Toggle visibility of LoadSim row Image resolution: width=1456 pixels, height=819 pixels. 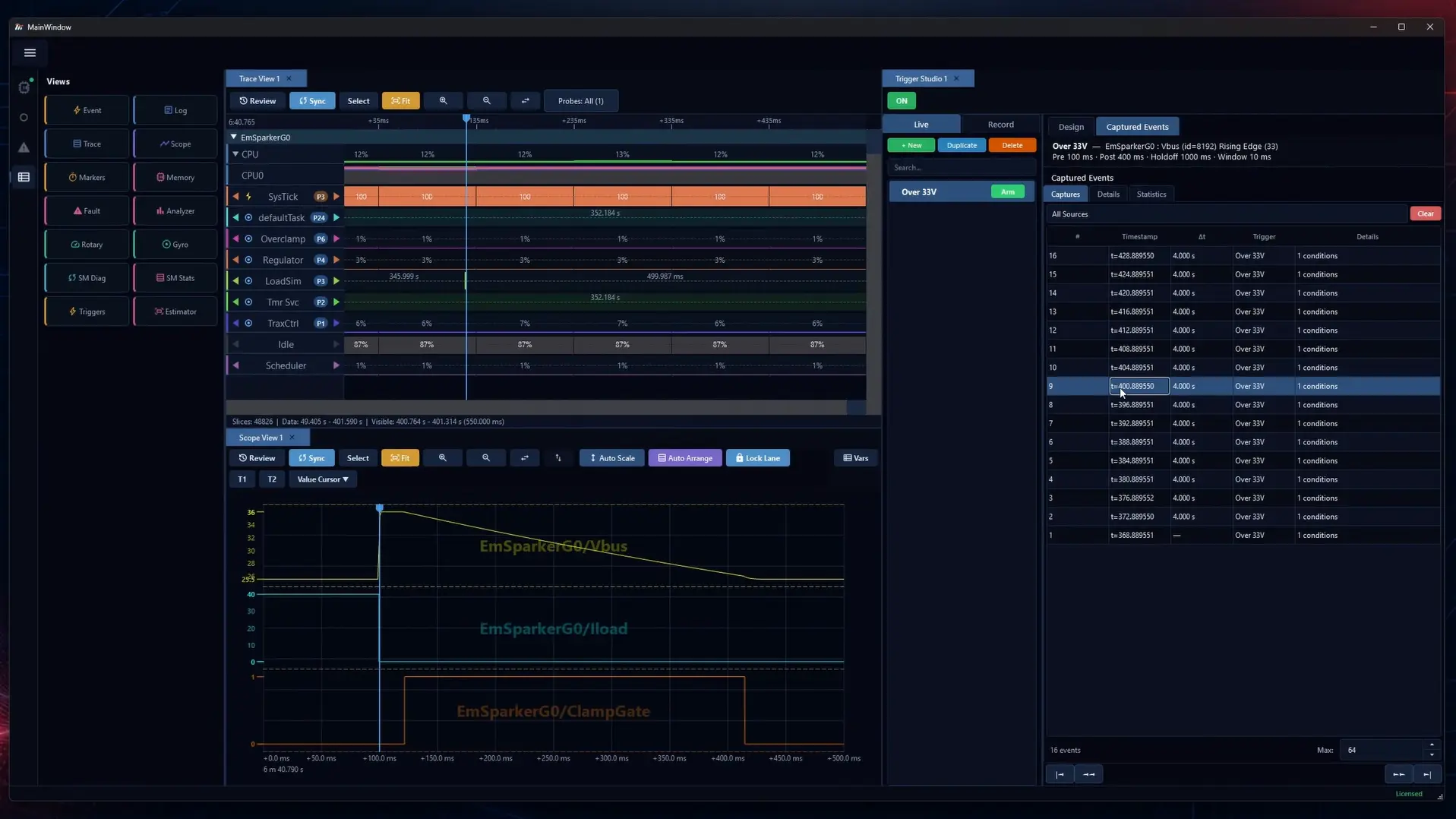(x=248, y=281)
